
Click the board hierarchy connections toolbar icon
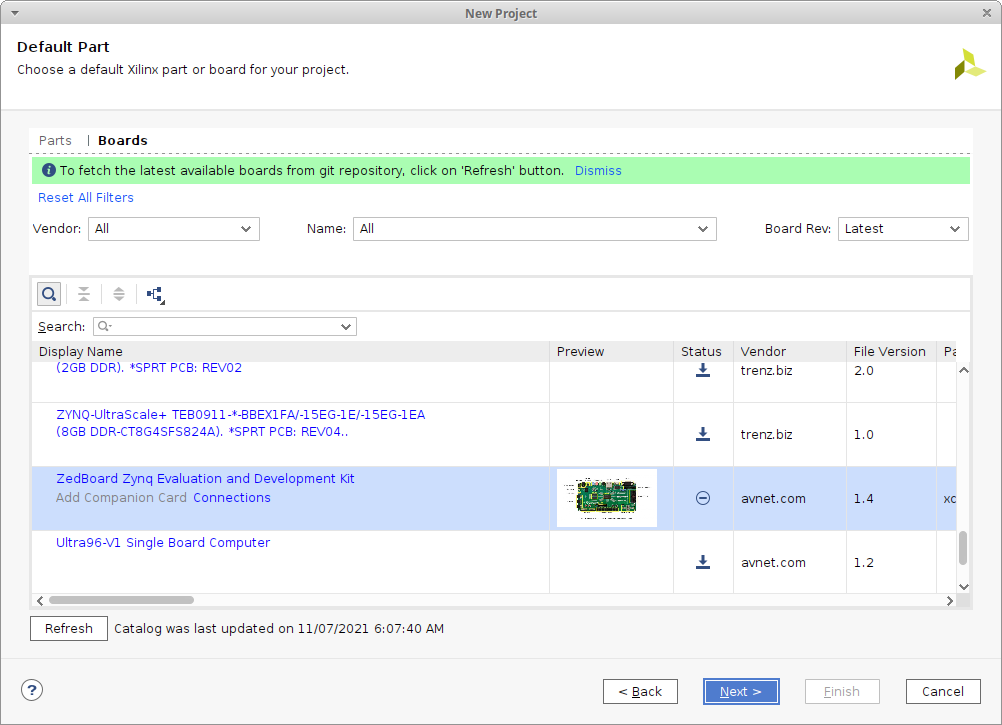coord(155,294)
